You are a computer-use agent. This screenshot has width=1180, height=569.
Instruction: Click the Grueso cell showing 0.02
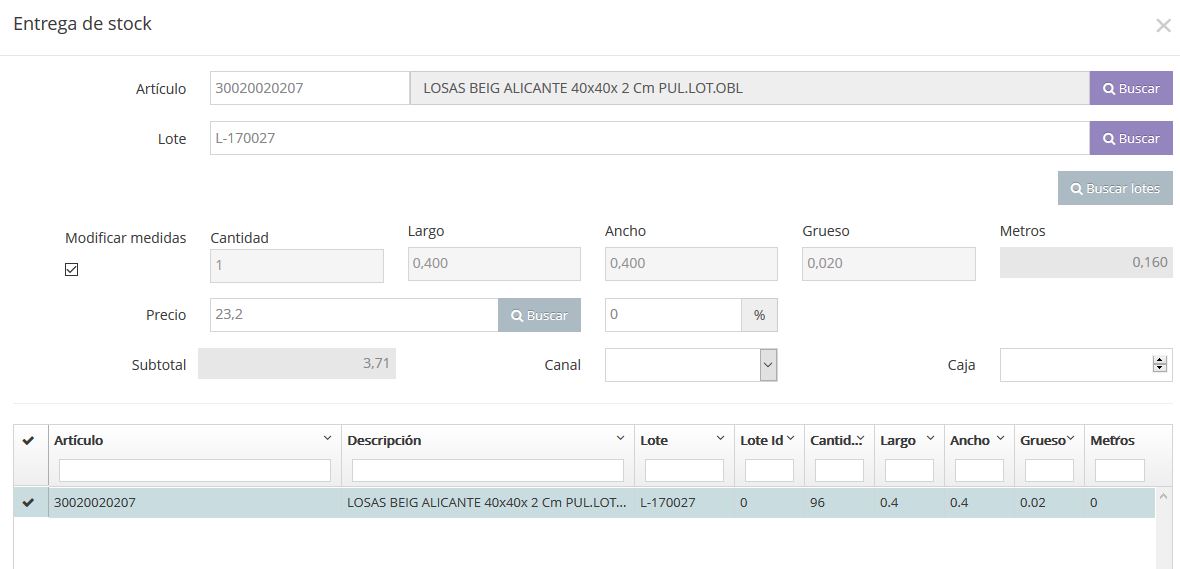tap(1049, 503)
